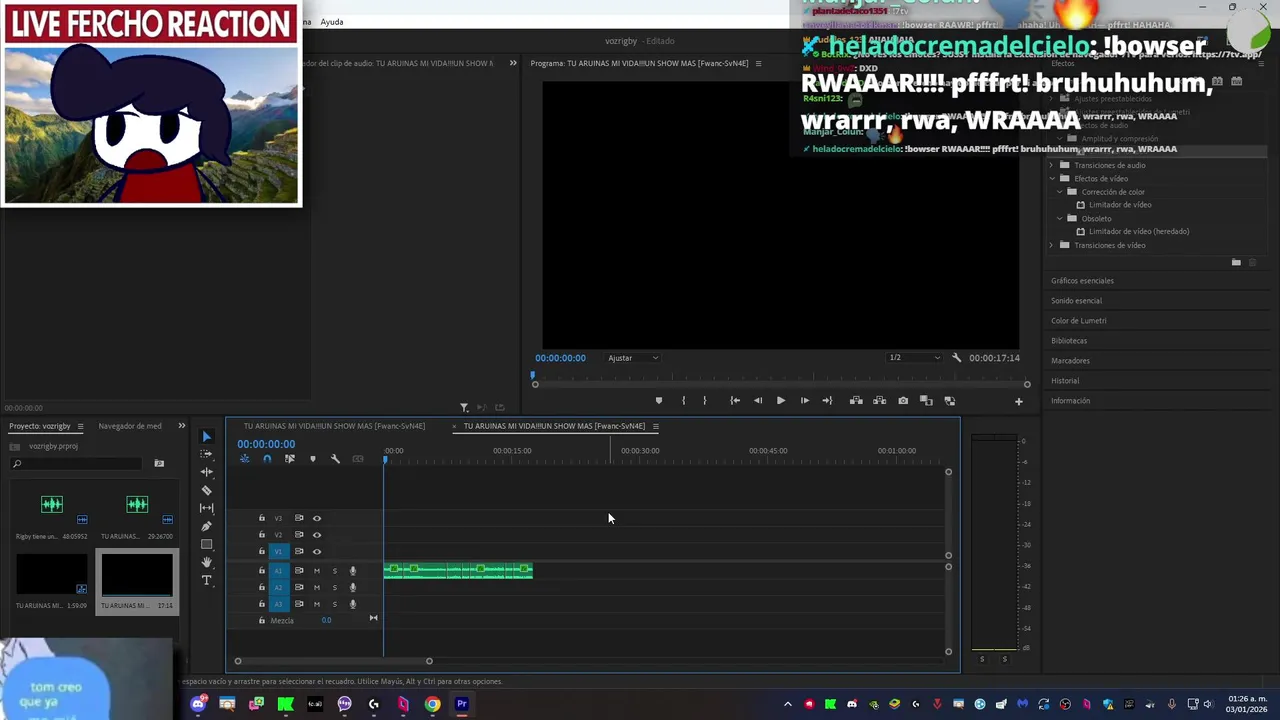Toggle Snap in timeline magnet icon
1280x720 pixels.
267,459
